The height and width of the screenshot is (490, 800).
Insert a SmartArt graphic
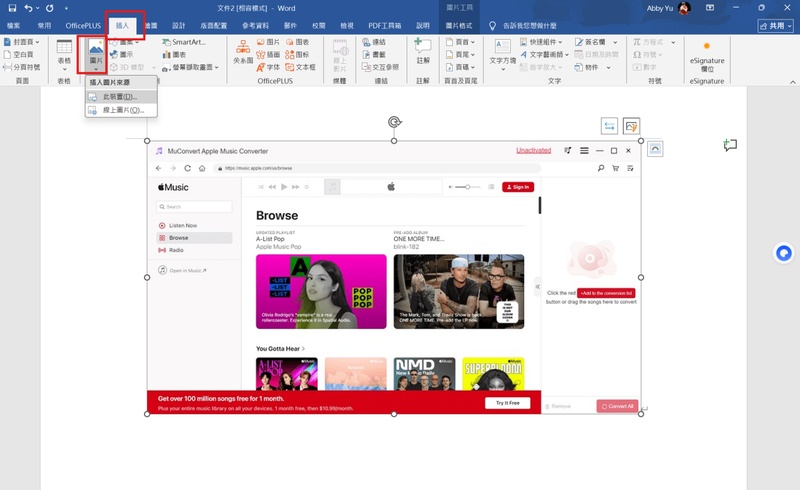point(184,42)
